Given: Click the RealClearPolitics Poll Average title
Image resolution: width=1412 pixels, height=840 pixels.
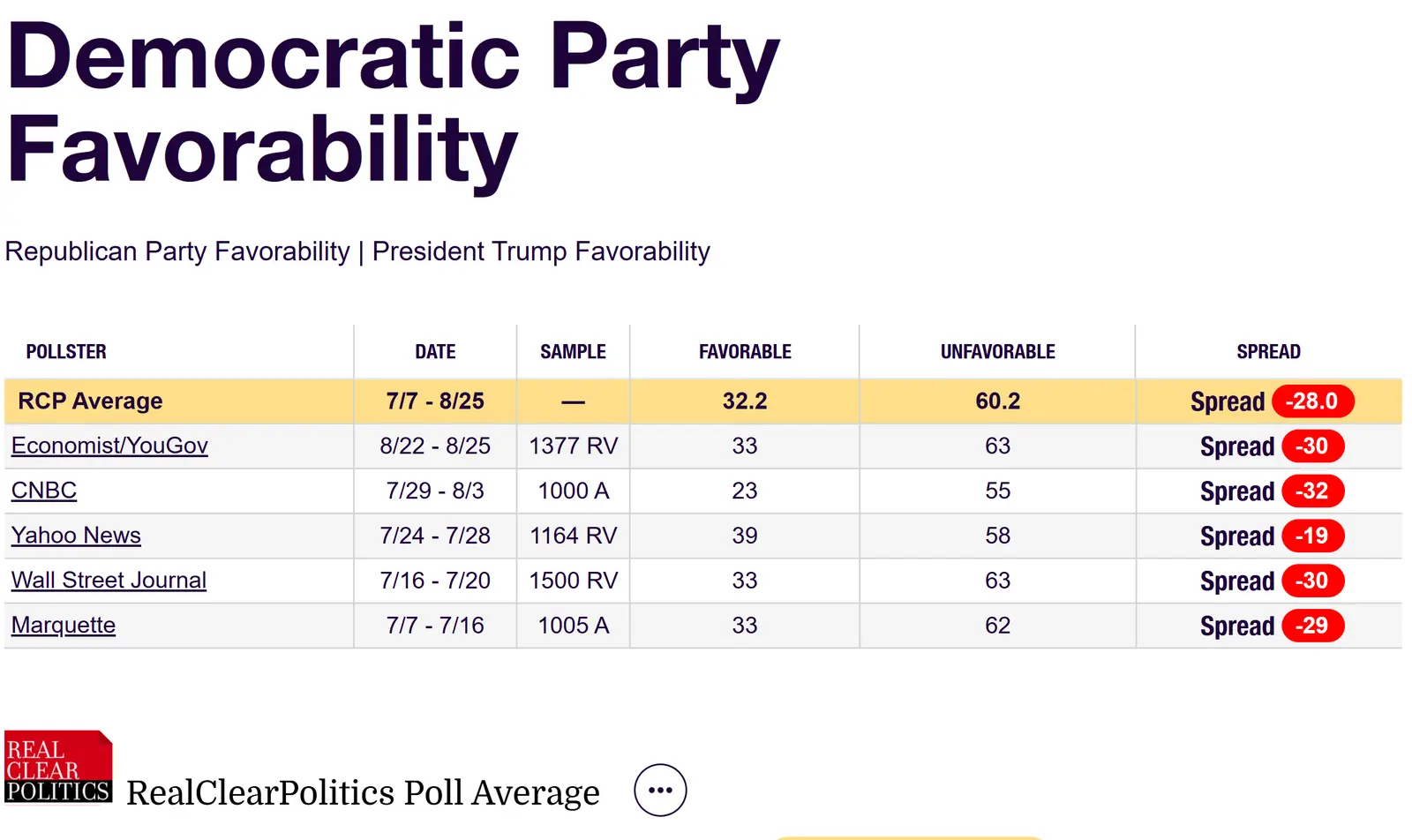Looking at the screenshot, I should 363,792.
